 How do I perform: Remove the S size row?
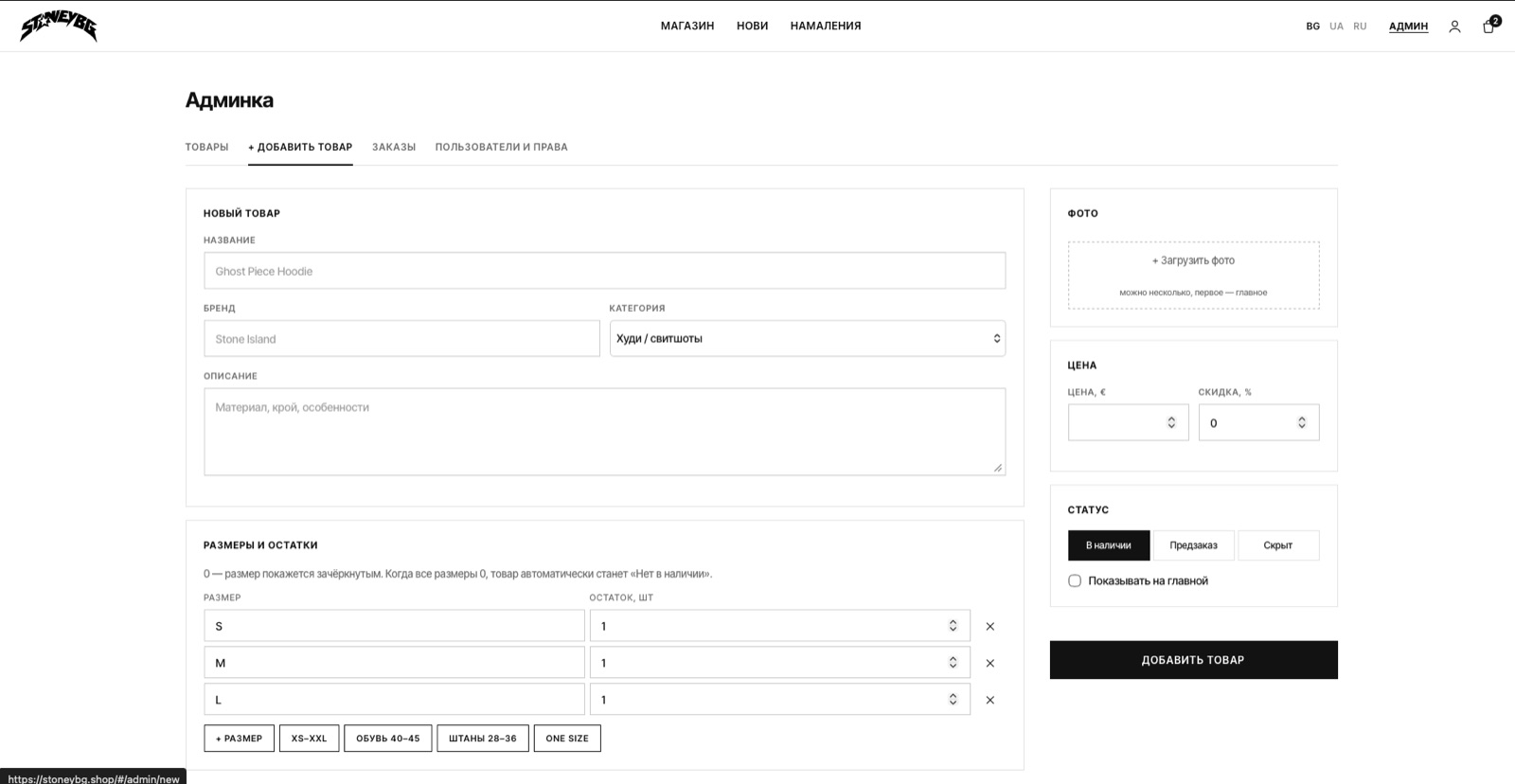[990, 626]
